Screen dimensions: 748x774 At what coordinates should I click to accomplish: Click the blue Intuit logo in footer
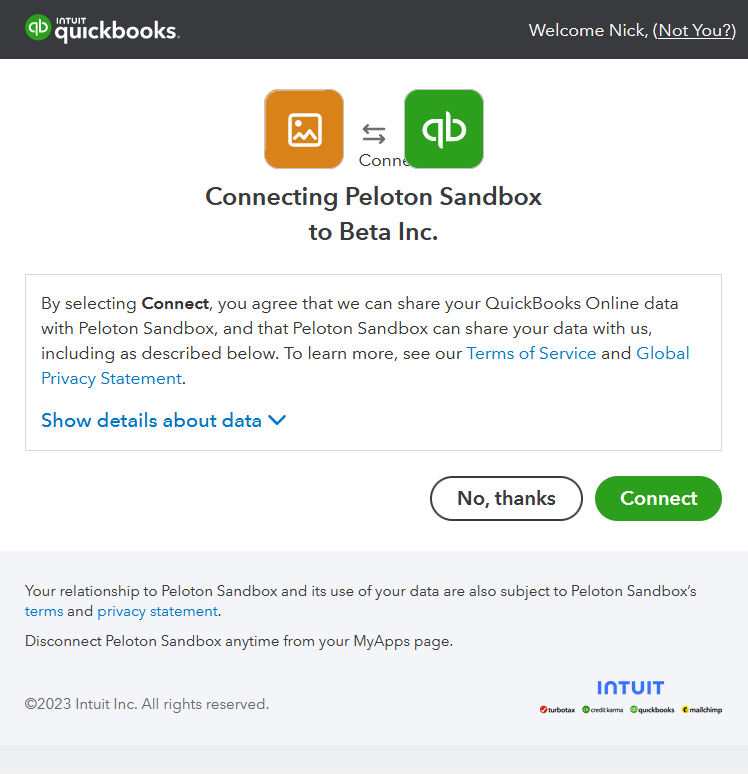(x=630, y=688)
